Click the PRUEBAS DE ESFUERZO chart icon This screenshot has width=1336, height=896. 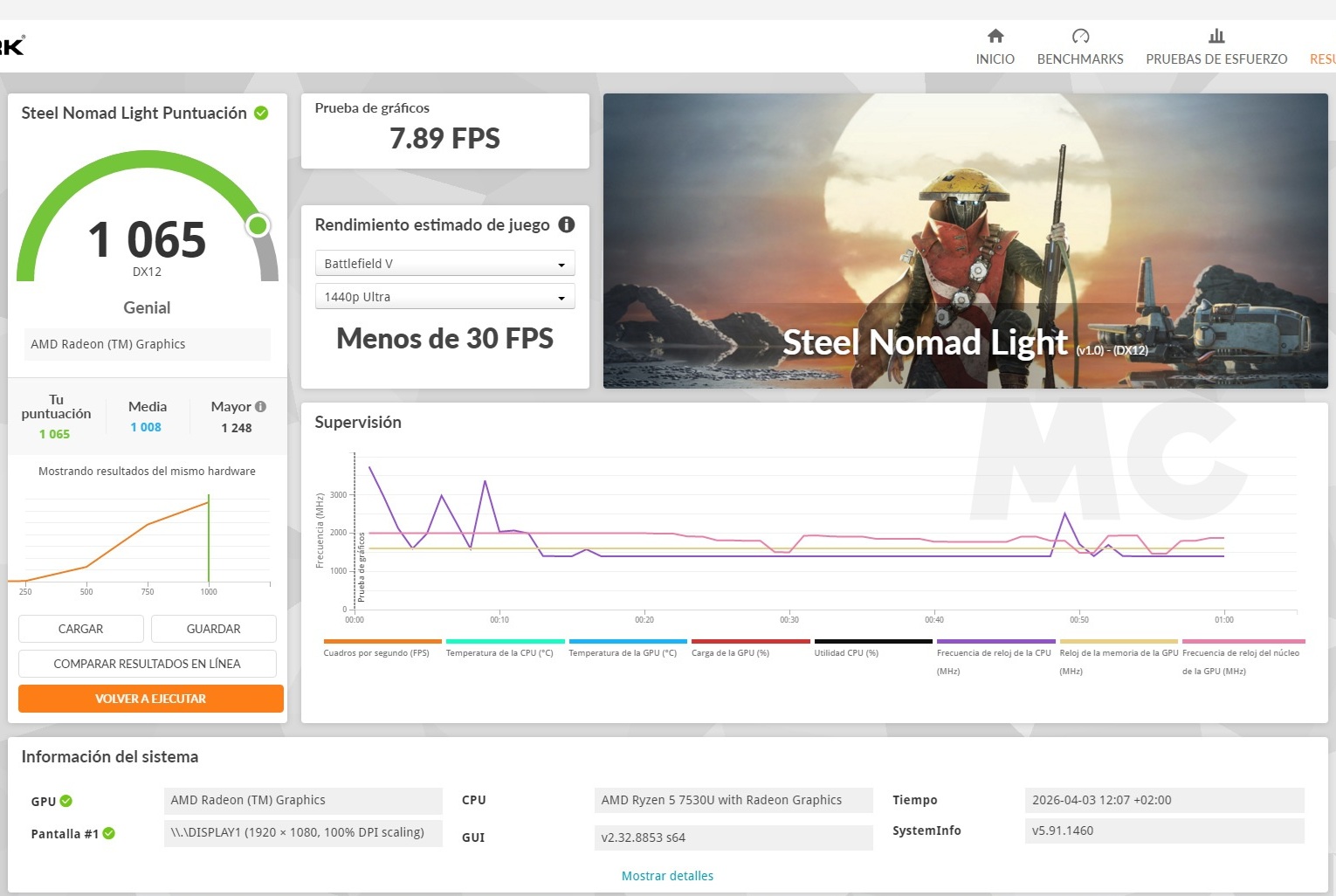point(1216,37)
